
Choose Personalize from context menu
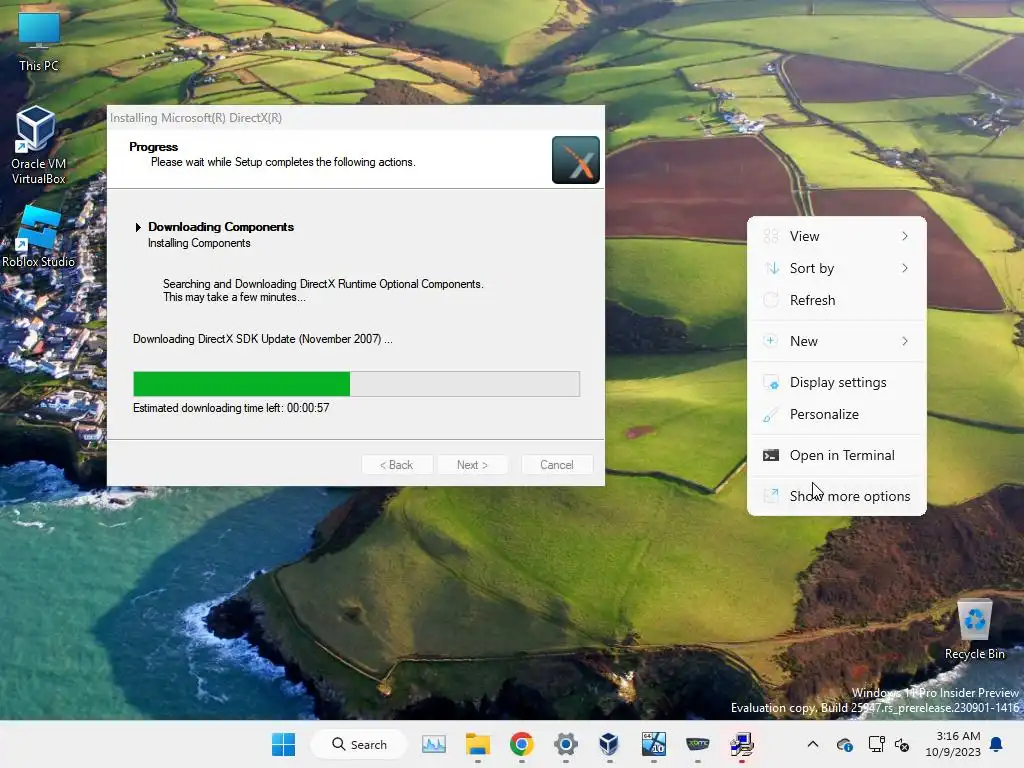point(837,414)
